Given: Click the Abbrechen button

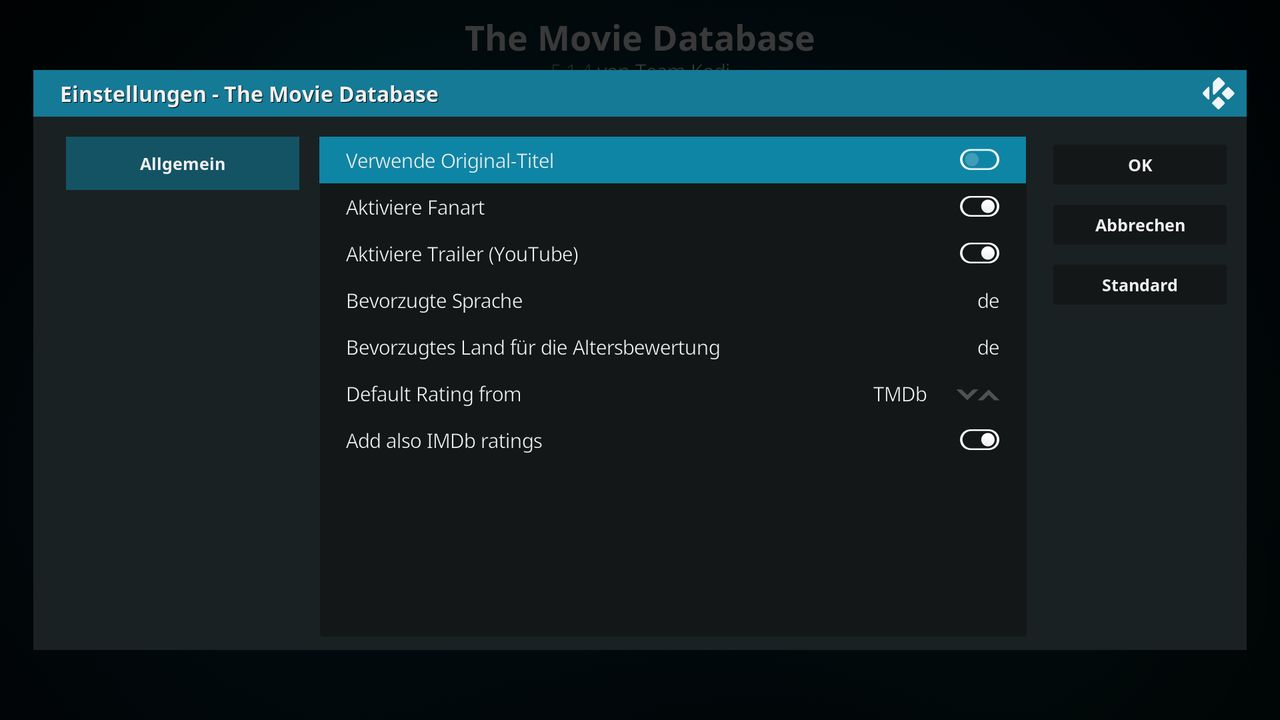Looking at the screenshot, I should pos(1140,225).
